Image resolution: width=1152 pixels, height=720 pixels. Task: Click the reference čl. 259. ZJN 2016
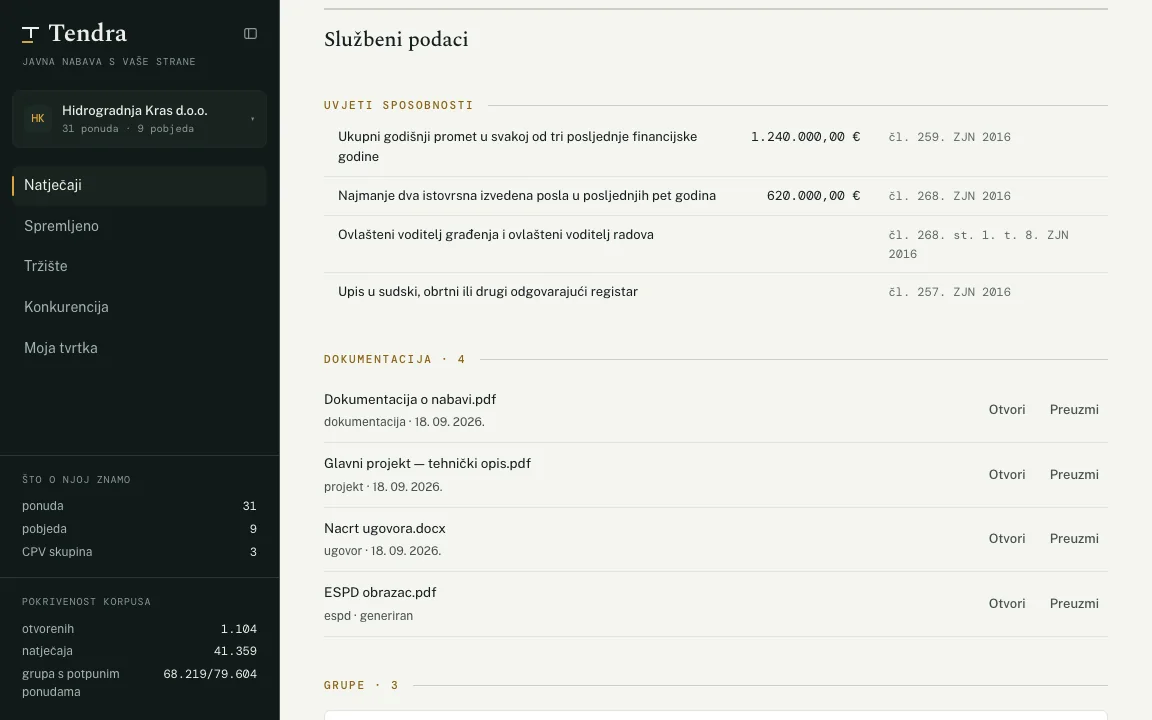coord(949,137)
